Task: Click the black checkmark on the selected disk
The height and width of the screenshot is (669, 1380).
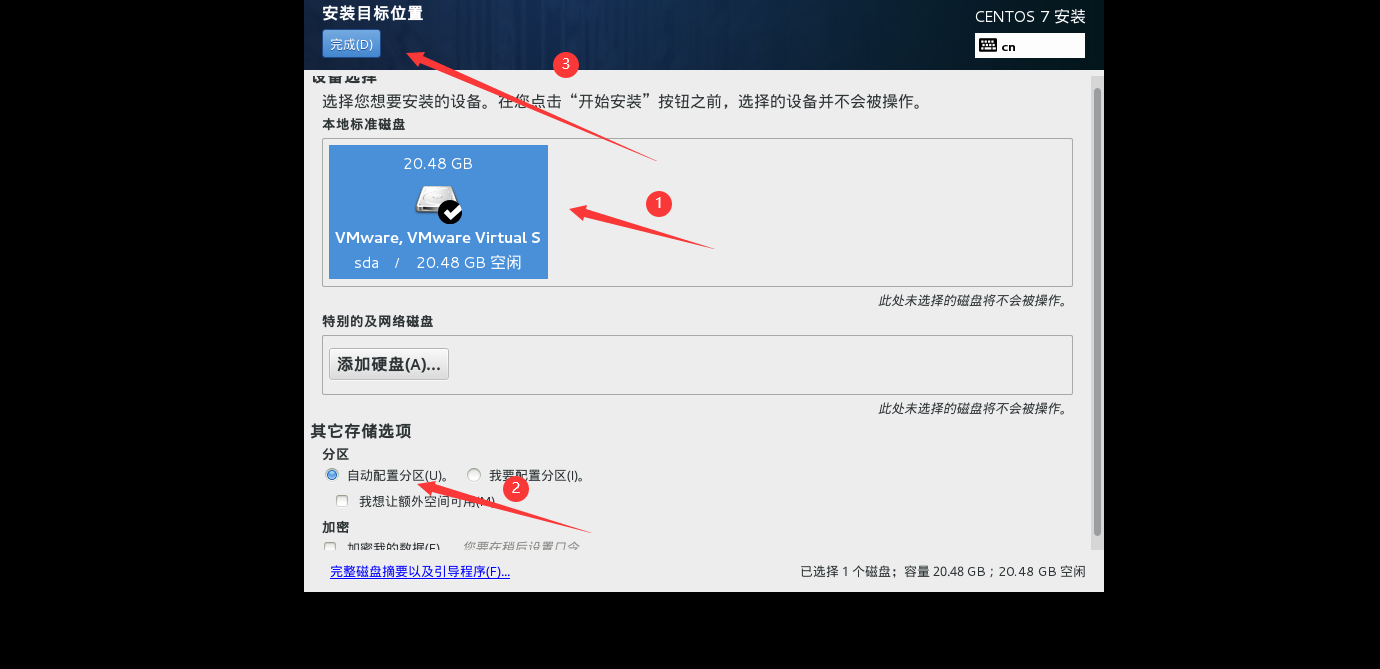Action: 450,214
